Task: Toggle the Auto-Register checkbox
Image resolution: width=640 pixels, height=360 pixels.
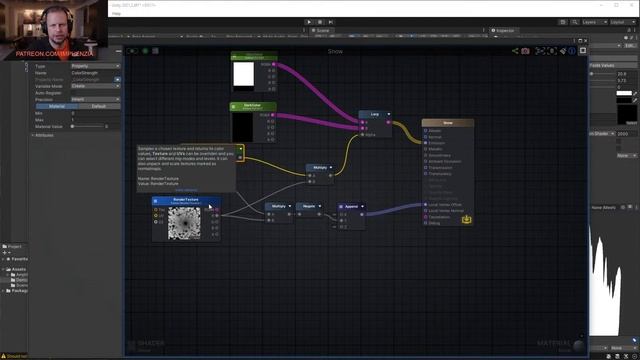Action: [73, 93]
